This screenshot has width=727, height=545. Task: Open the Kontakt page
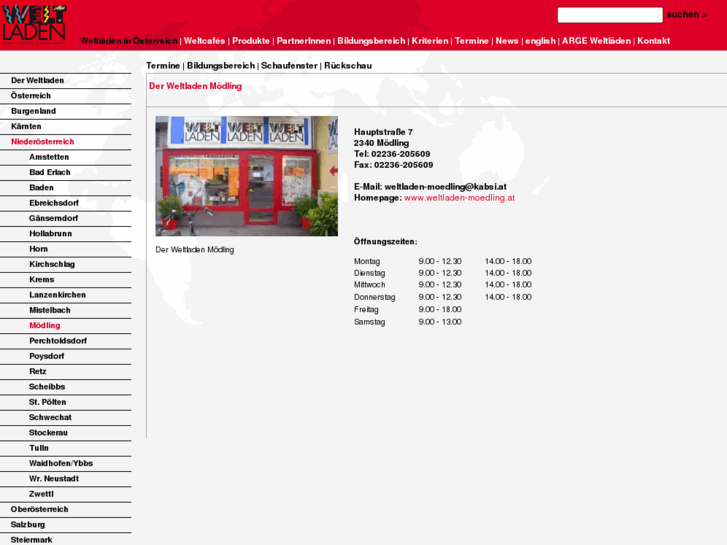(x=653, y=41)
